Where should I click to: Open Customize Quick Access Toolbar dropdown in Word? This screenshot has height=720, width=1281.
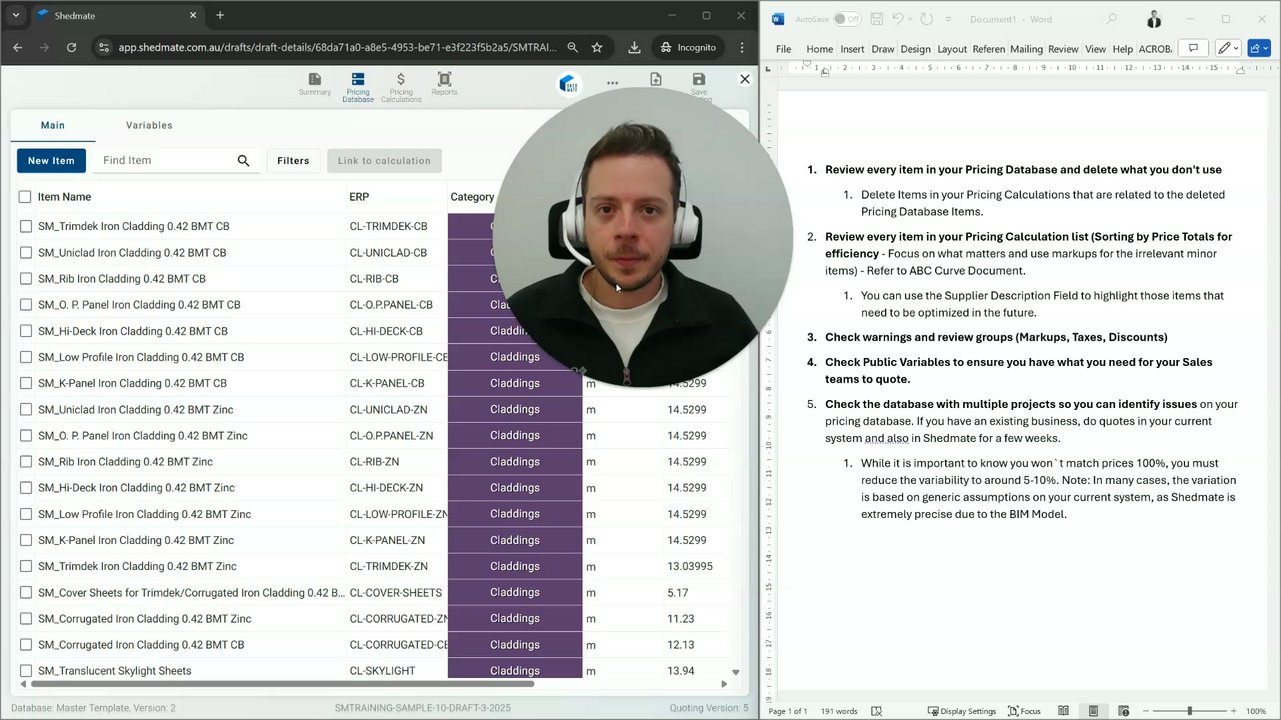pos(949,19)
